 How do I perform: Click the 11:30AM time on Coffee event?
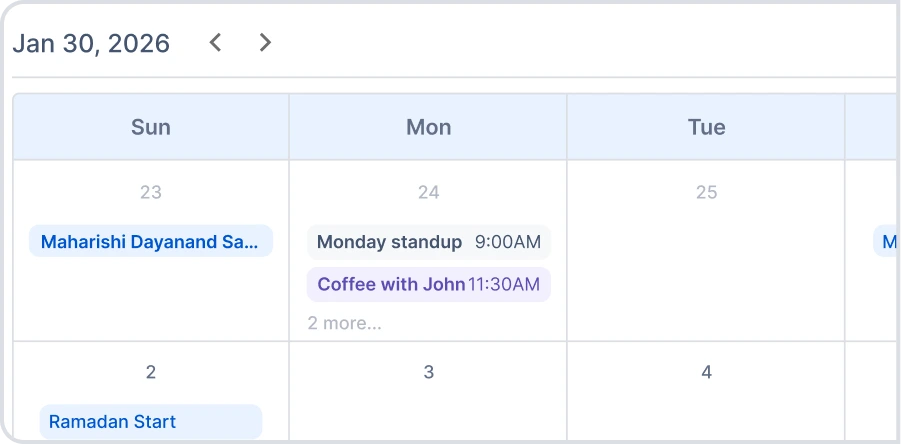click(x=504, y=284)
